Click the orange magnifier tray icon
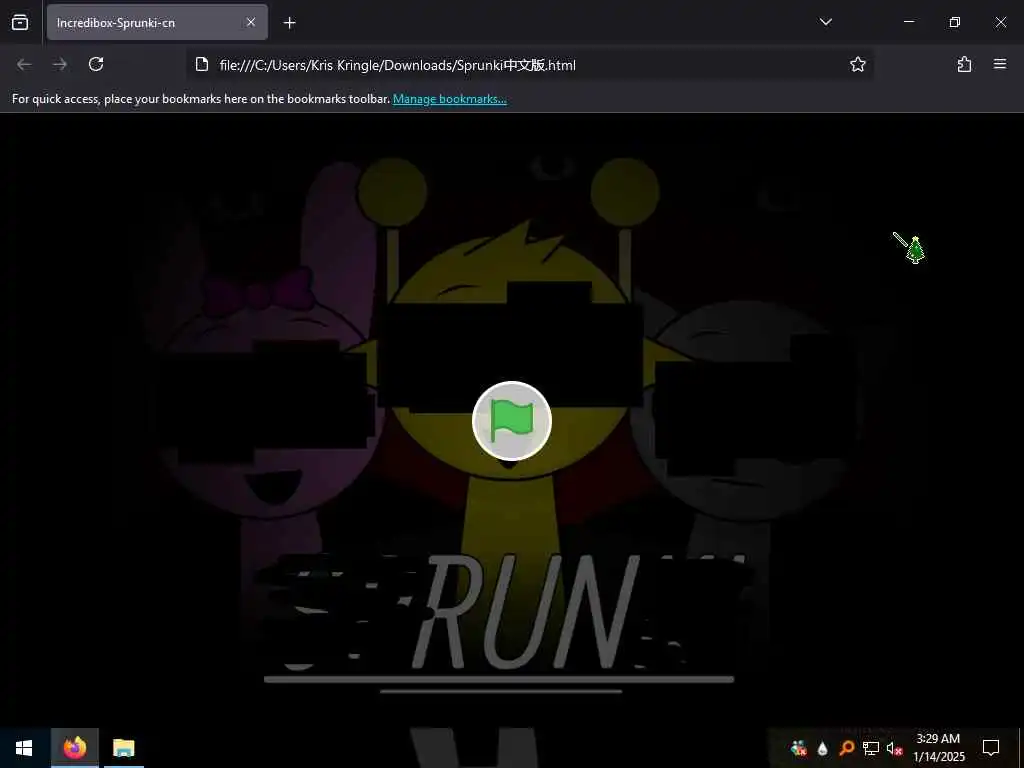This screenshot has height=768, width=1024. click(x=846, y=748)
